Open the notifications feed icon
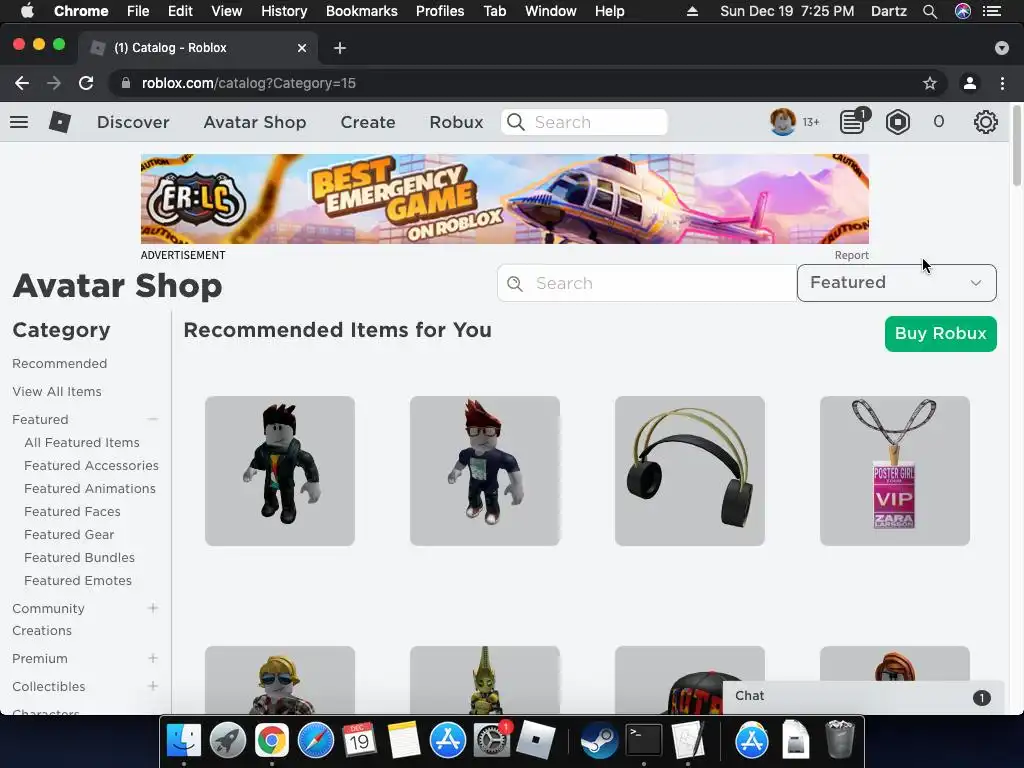 pyautogui.click(x=852, y=122)
